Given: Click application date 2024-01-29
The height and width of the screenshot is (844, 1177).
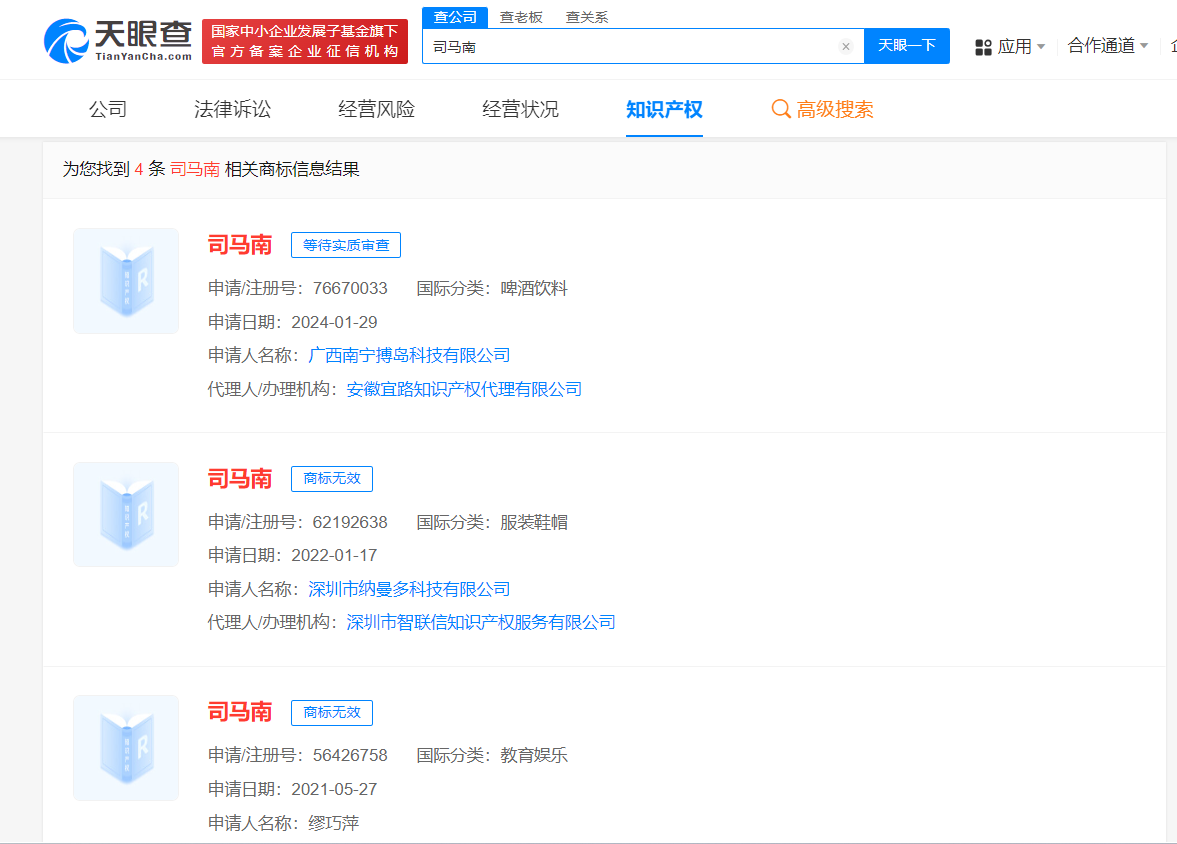Looking at the screenshot, I should (x=334, y=322).
